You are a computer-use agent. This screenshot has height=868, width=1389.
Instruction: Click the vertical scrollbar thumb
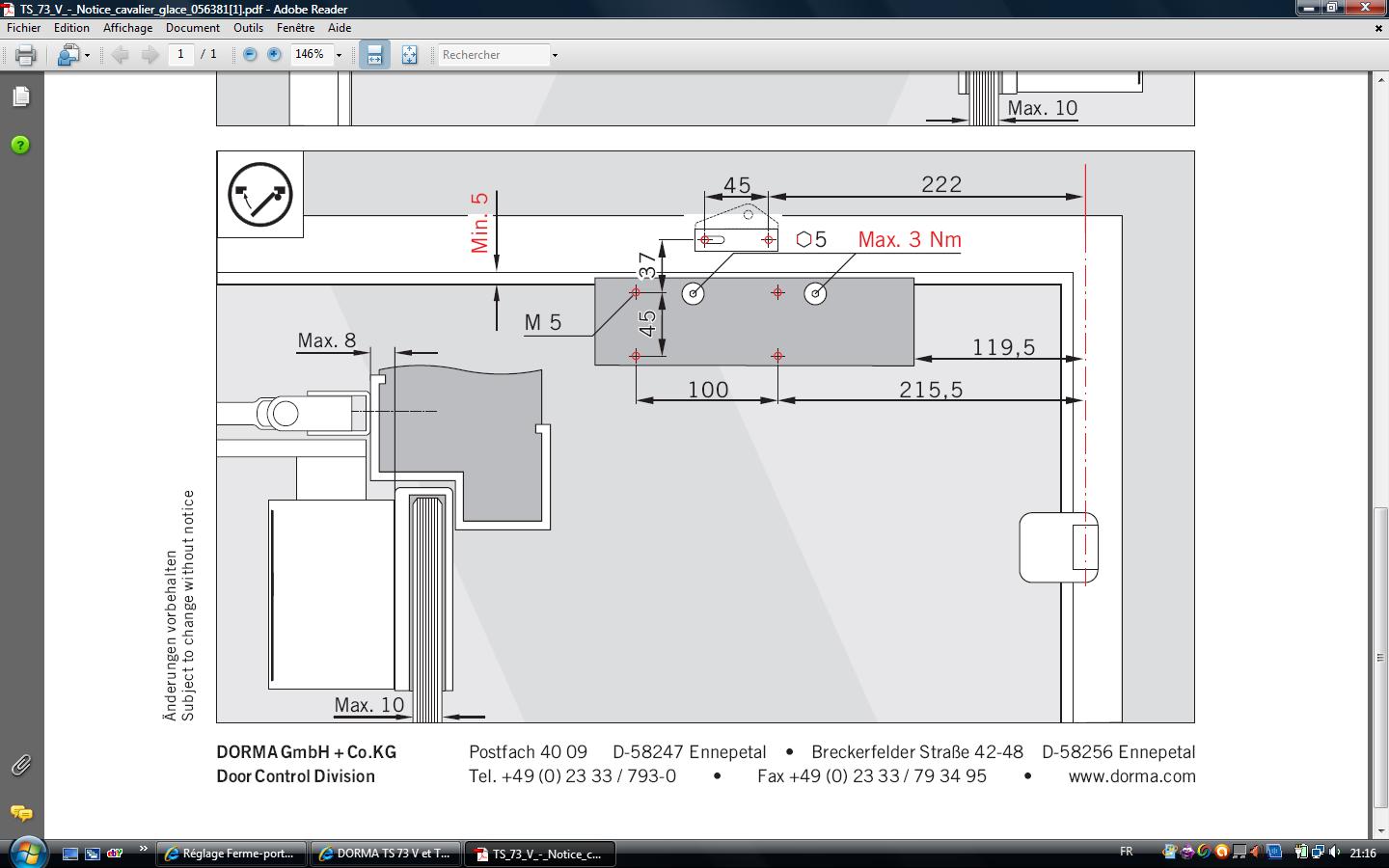coord(1380,657)
